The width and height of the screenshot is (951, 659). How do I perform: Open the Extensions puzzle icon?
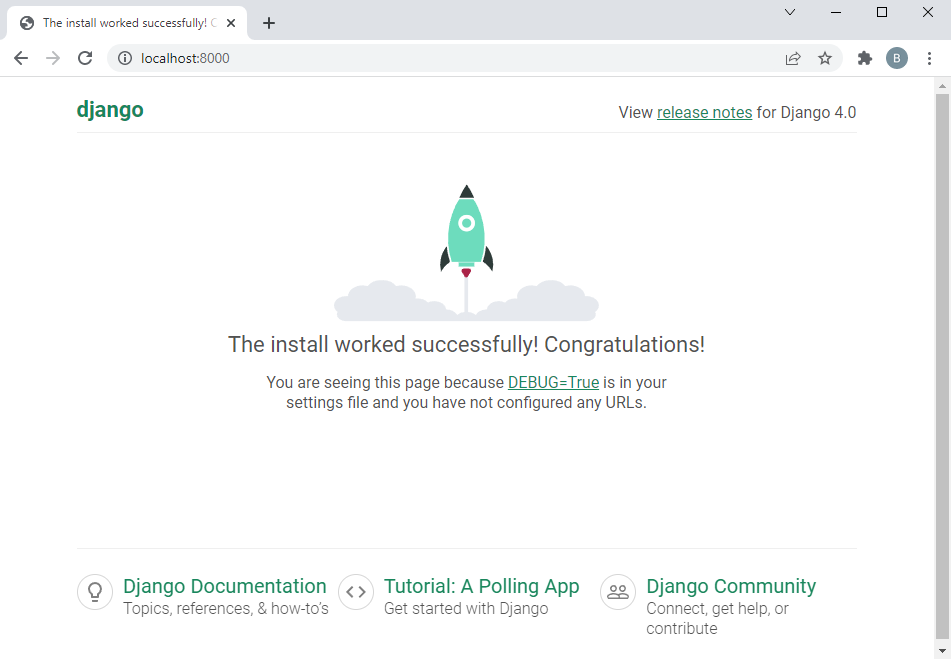(x=865, y=58)
